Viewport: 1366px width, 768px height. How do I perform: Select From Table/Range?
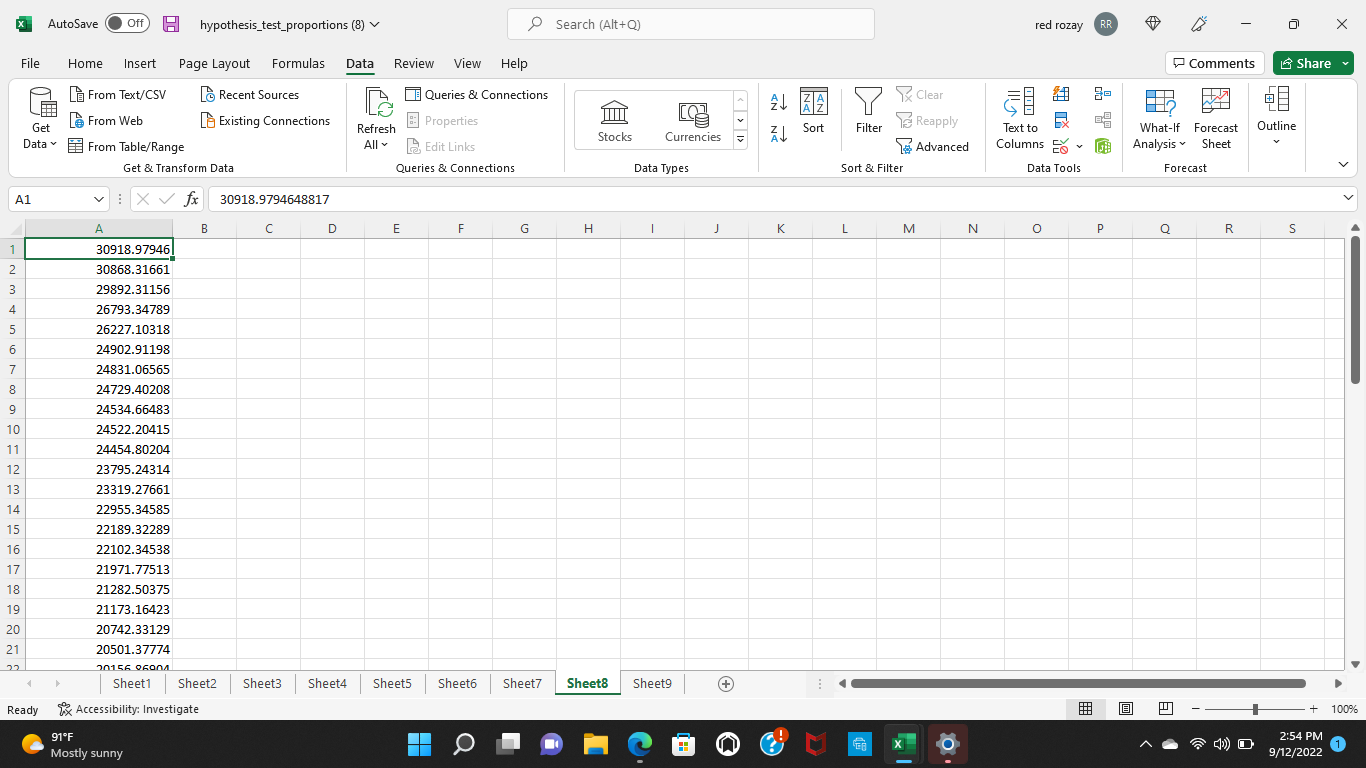[126, 146]
